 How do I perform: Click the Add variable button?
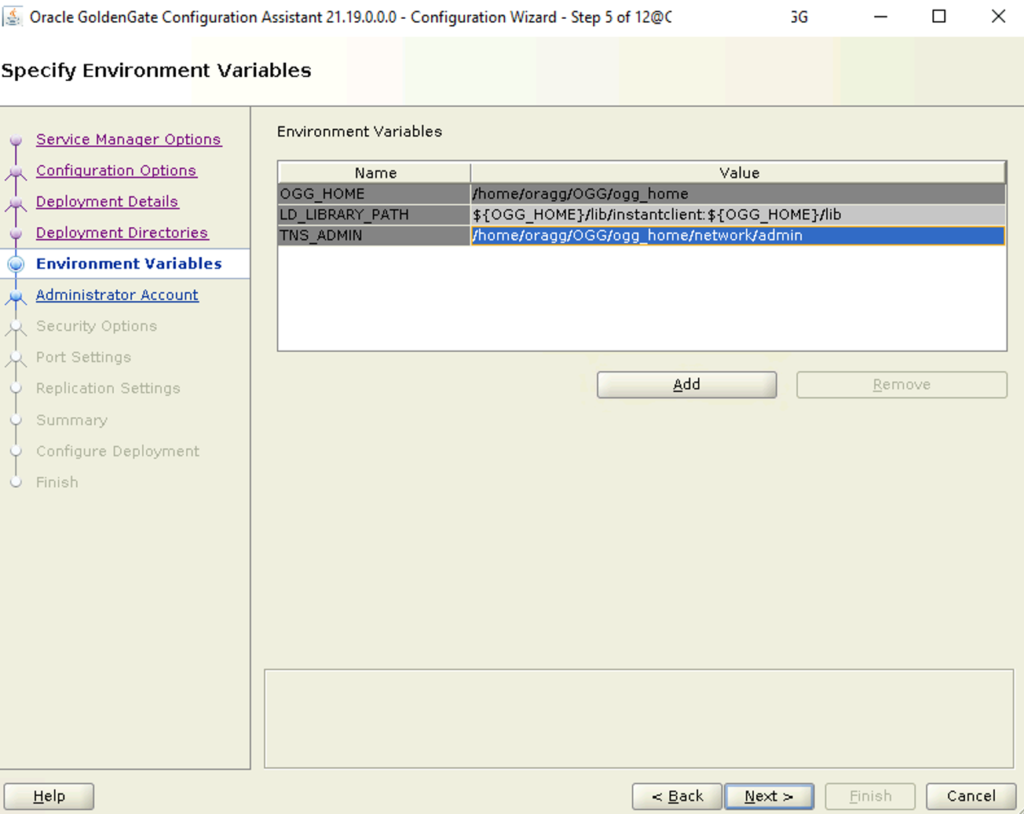(686, 384)
